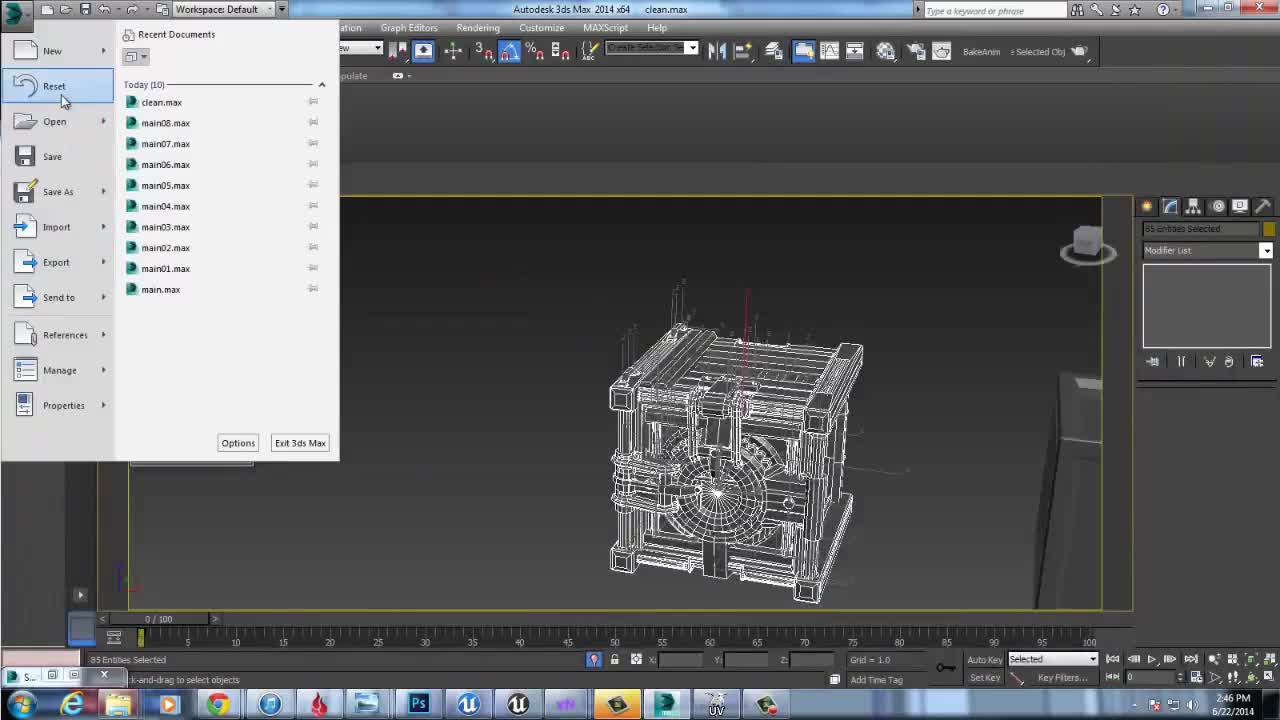1280x720 pixels.
Task: Open Photoshop from the taskbar
Action: pos(419,704)
